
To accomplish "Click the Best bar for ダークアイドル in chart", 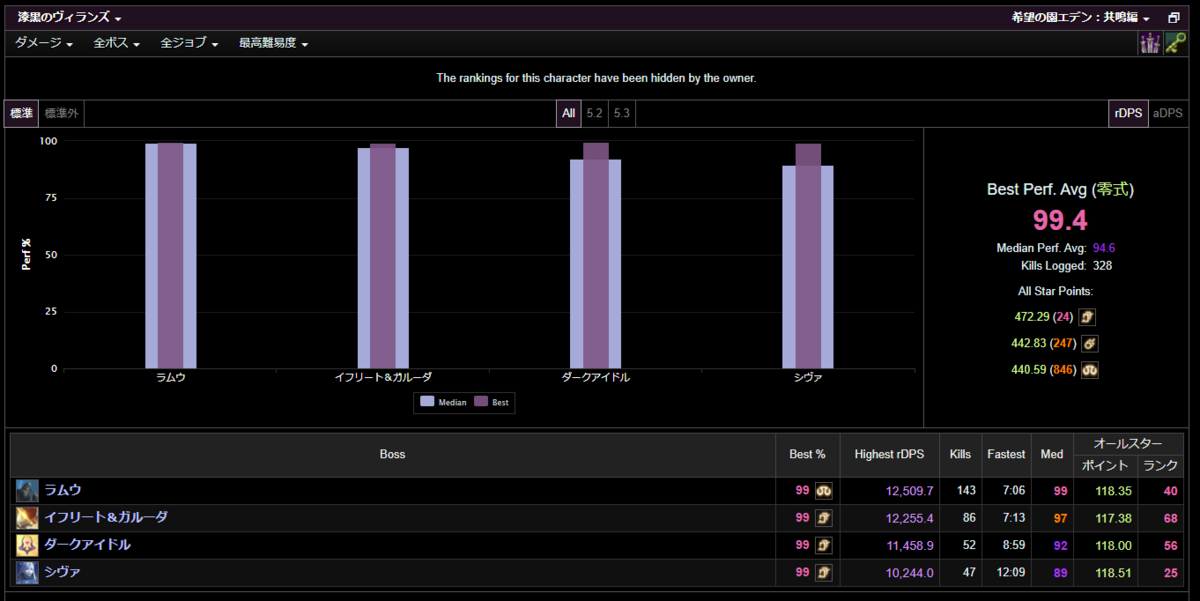I will point(596,255).
